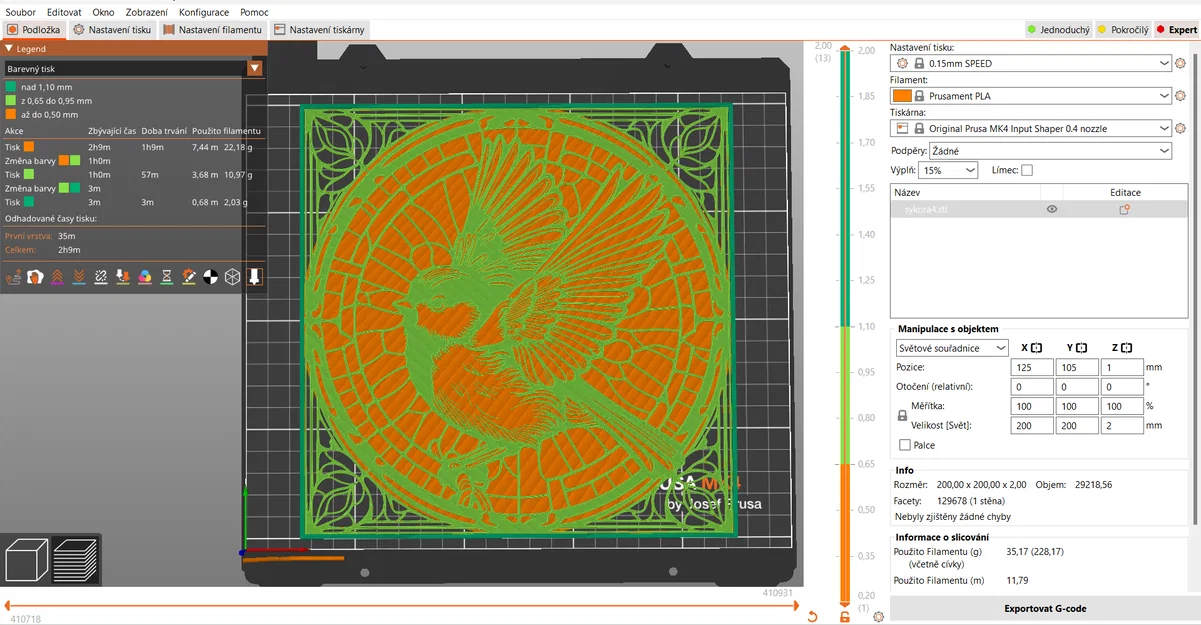1201x625 pixels.
Task: Toggle travel moves visibility icon in legend
Action: pyautogui.click(x=13, y=276)
